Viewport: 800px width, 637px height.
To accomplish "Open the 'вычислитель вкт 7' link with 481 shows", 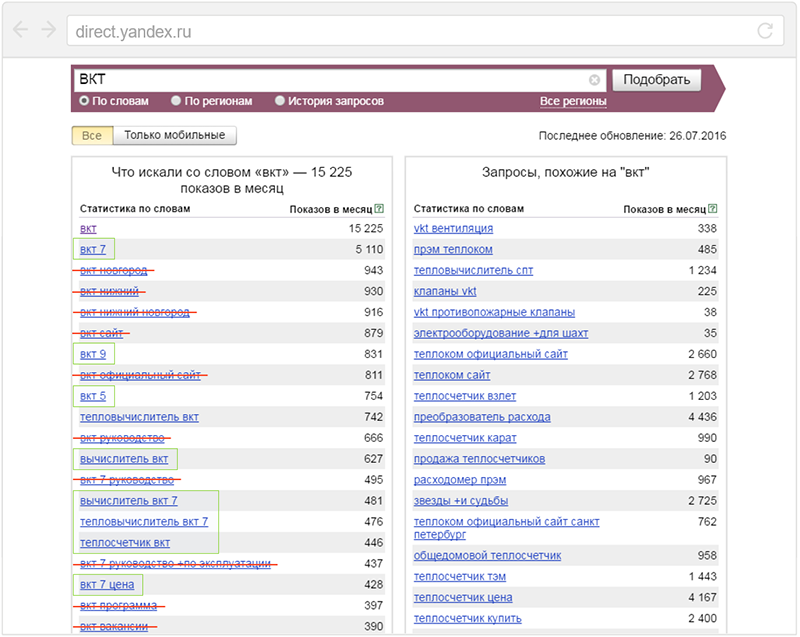I will (x=129, y=500).
